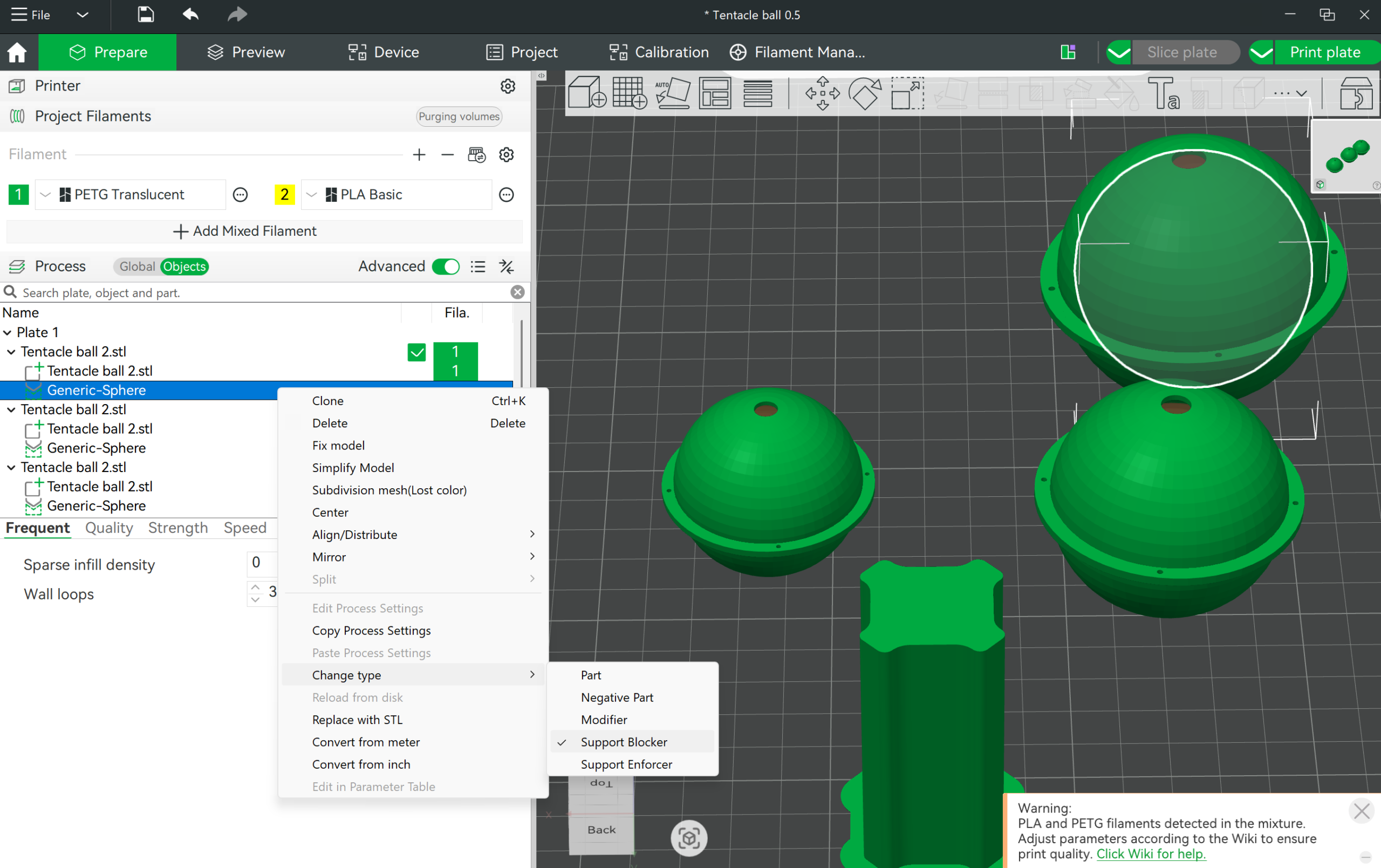1381x868 pixels.
Task: Expand the Print plate dropdown arrow
Action: coord(1261,52)
